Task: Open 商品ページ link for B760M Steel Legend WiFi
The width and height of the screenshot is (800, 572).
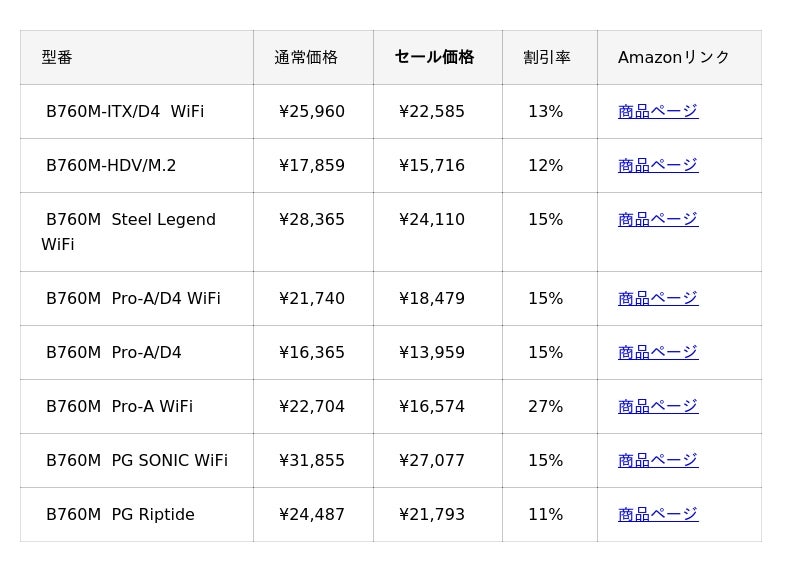Action: pyautogui.click(x=657, y=219)
